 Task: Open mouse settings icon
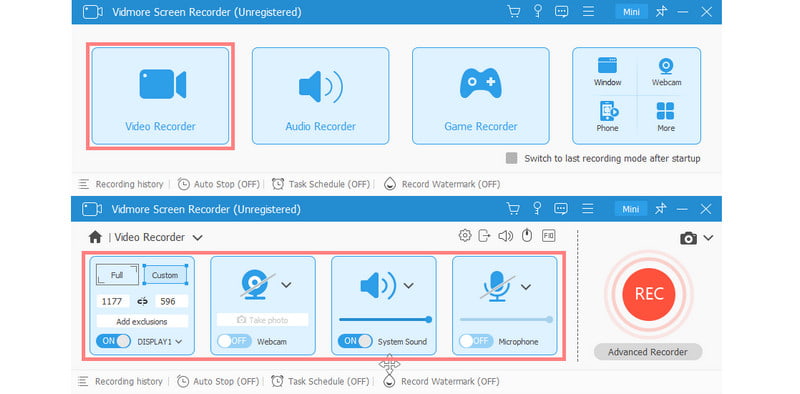tap(527, 235)
